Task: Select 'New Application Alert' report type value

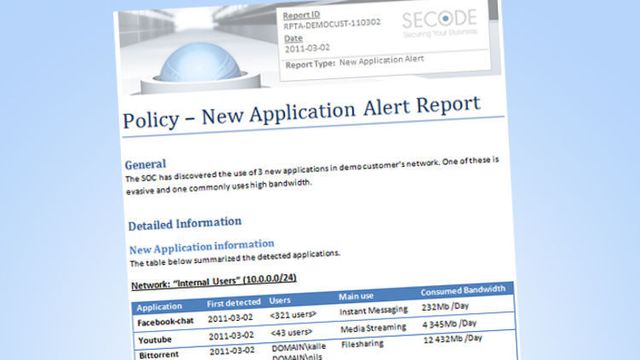Action: click(x=382, y=60)
